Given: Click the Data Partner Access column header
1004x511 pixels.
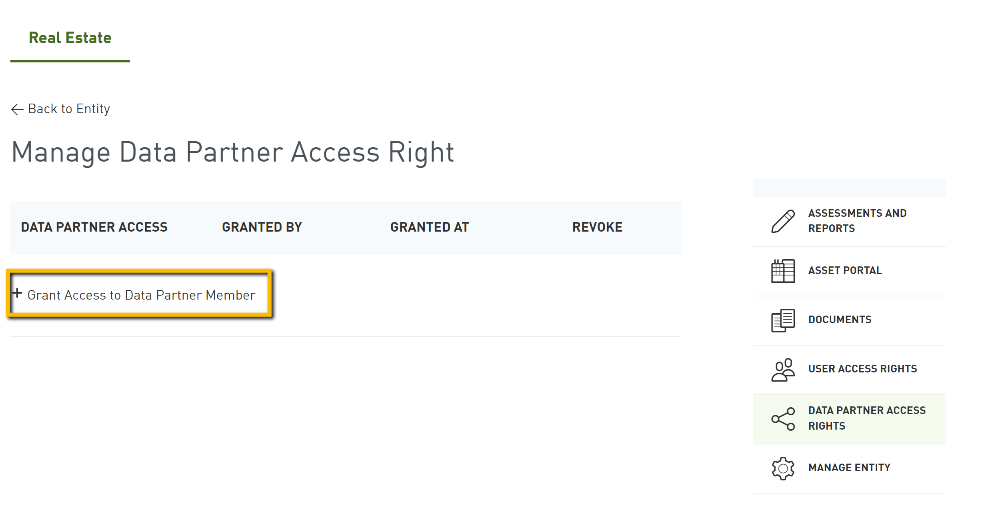Looking at the screenshot, I should [94, 227].
